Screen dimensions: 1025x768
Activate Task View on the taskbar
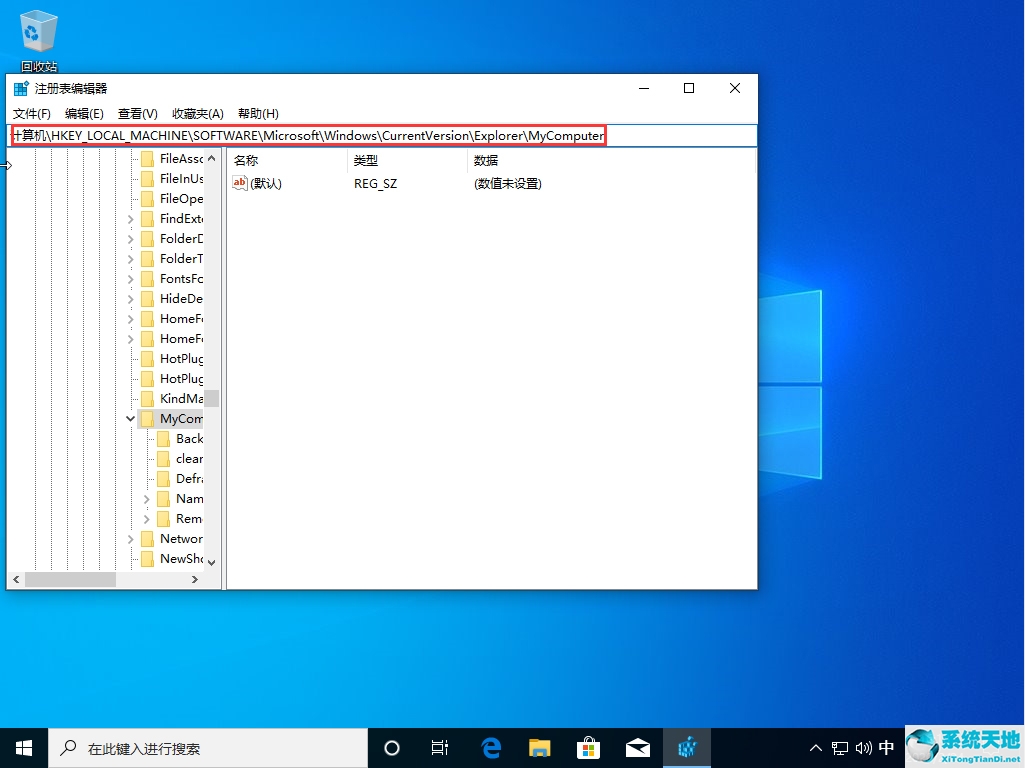click(440, 747)
